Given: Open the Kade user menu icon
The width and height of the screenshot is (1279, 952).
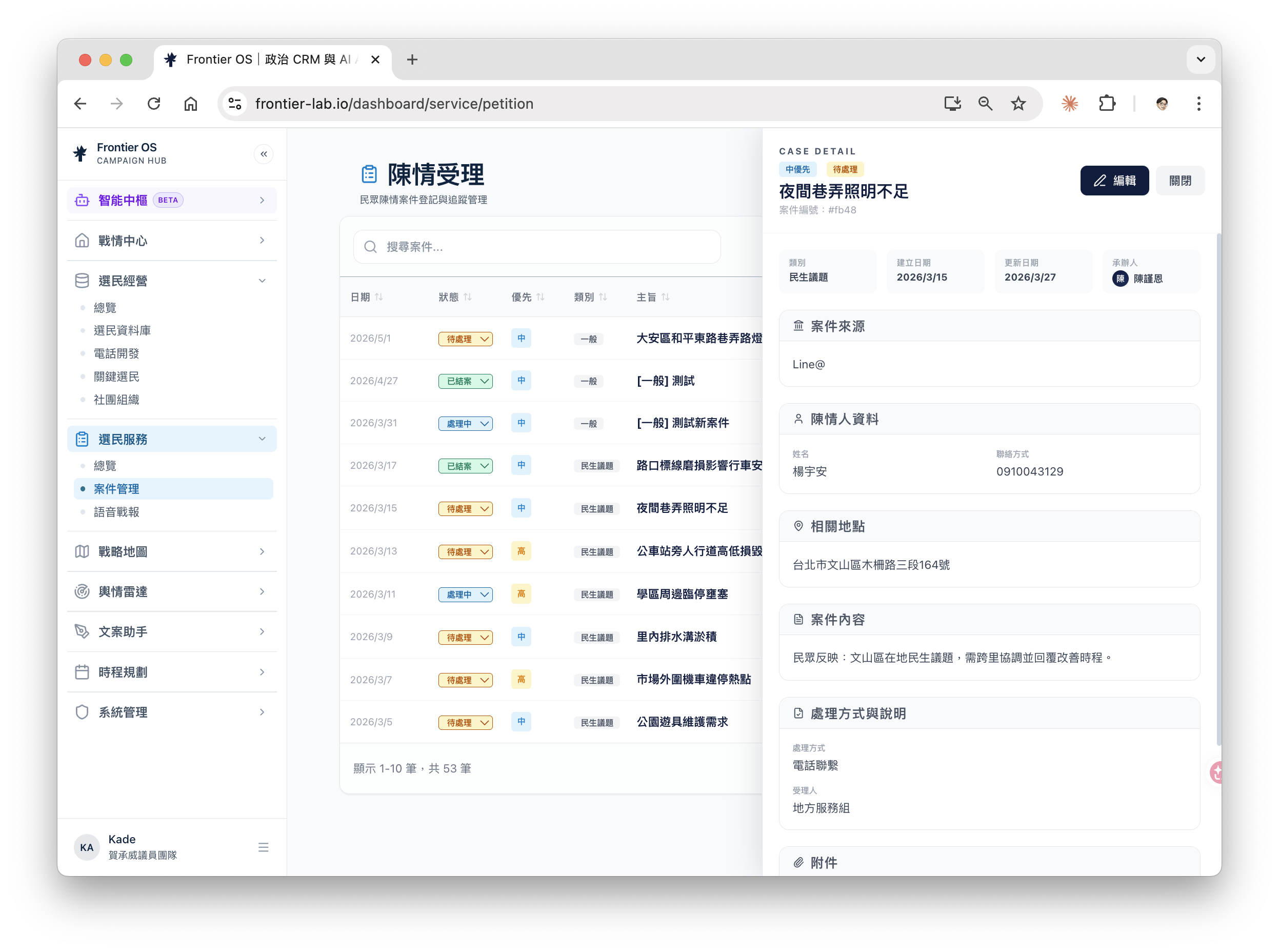Looking at the screenshot, I should tap(263, 847).
